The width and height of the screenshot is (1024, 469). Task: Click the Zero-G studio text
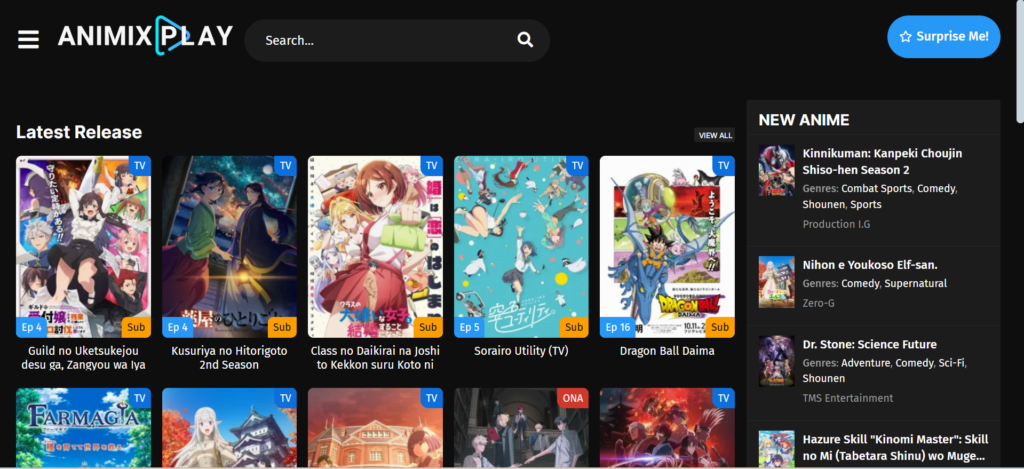pos(819,303)
